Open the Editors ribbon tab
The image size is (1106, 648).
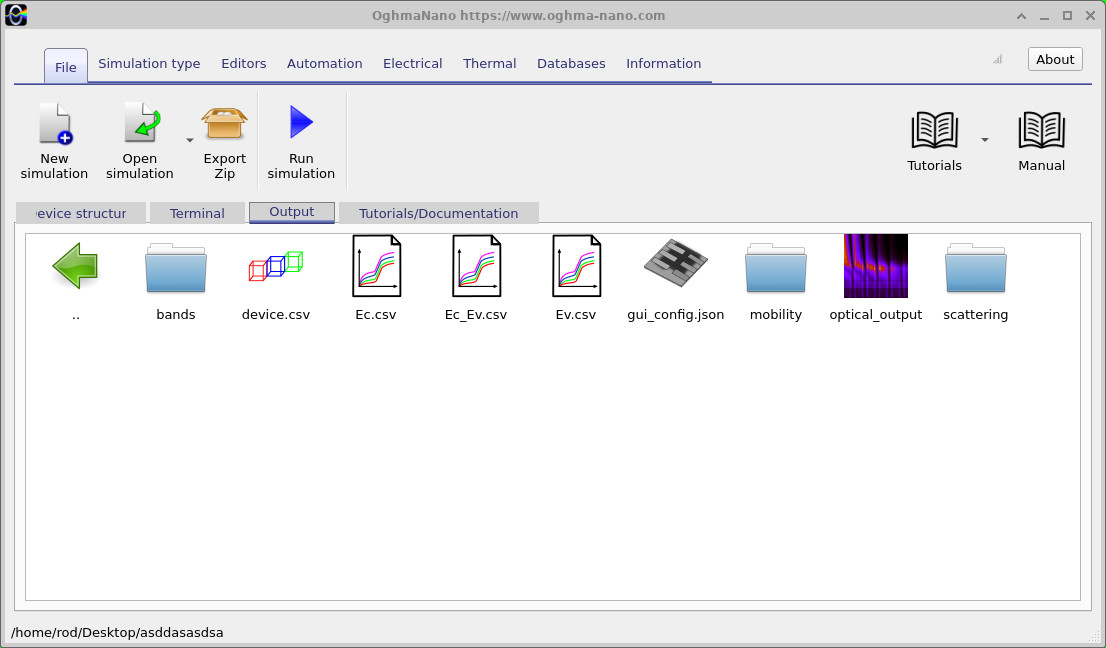click(x=243, y=63)
